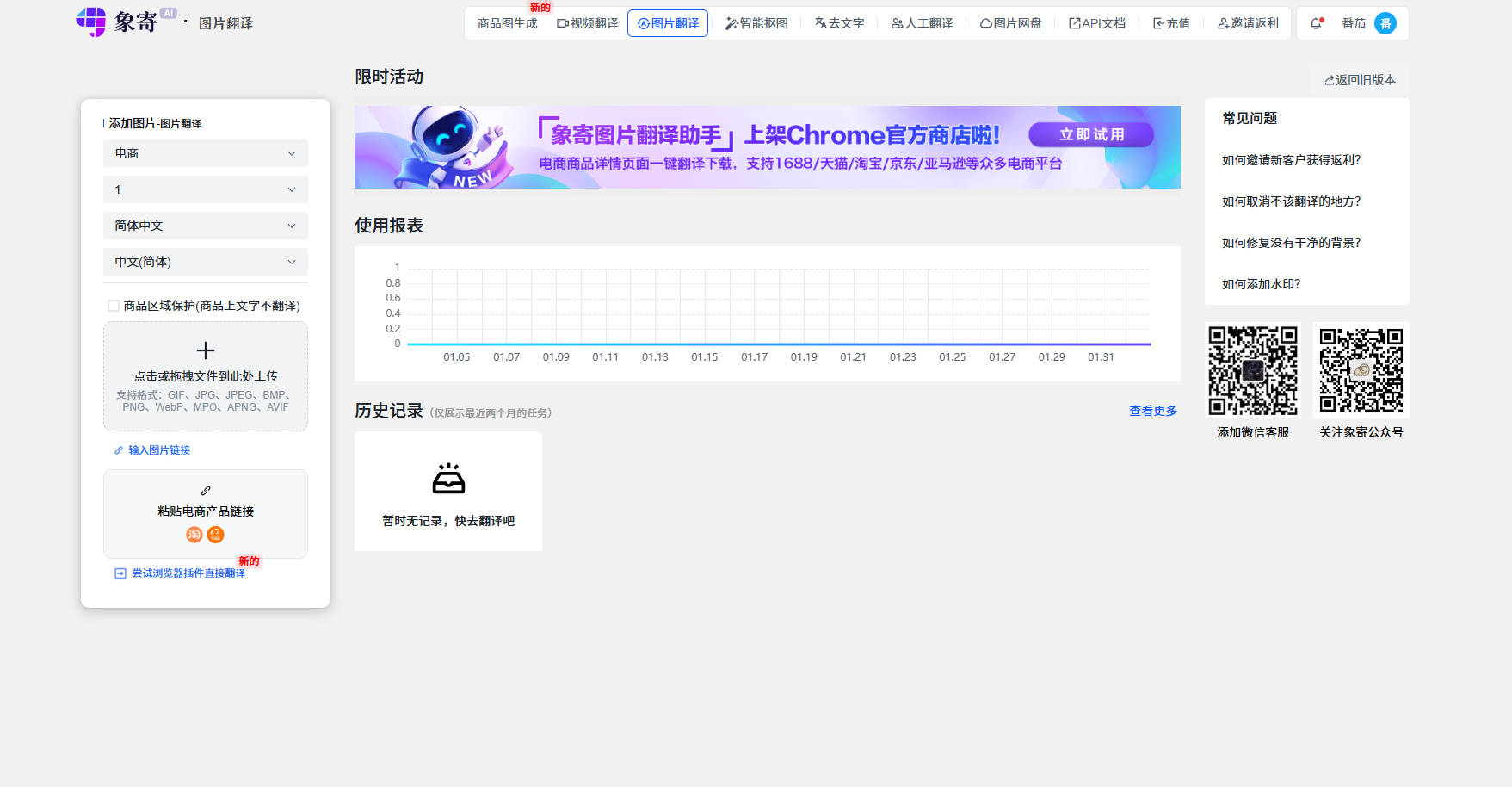This screenshot has height=787, width=1512.
Task: Click the 立即试用 button in the banner
Action: point(1090,134)
